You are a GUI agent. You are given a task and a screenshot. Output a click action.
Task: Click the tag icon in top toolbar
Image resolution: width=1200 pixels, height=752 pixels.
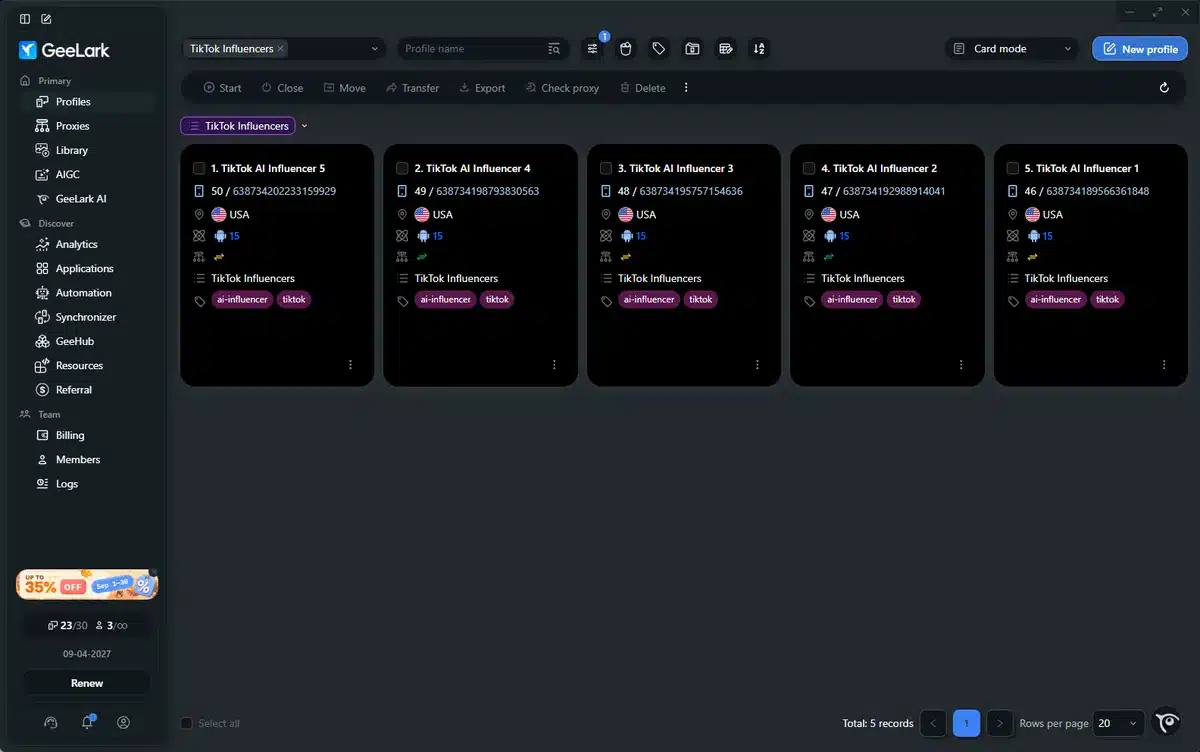tap(659, 48)
